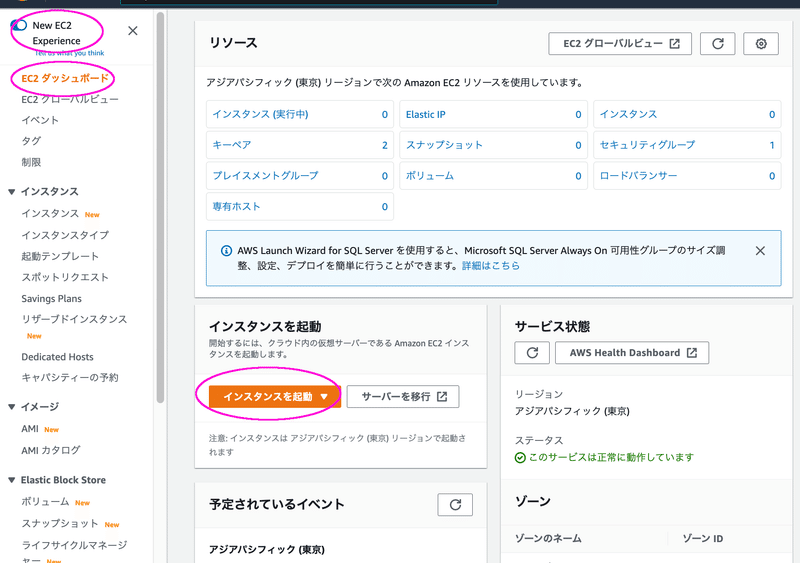800x563 pixels.
Task: Click the セキュリティグループ count value 1
Action: pos(772,145)
